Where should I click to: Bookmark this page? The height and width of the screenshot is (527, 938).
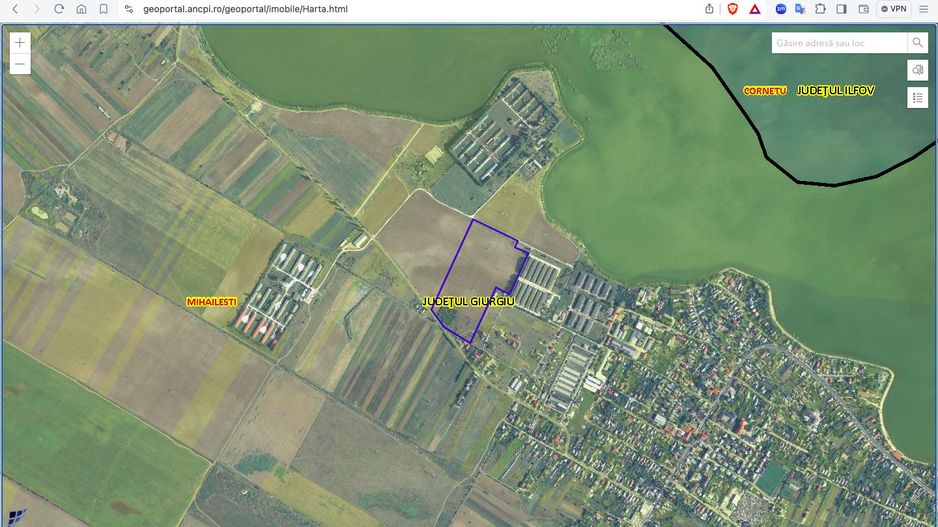(103, 9)
